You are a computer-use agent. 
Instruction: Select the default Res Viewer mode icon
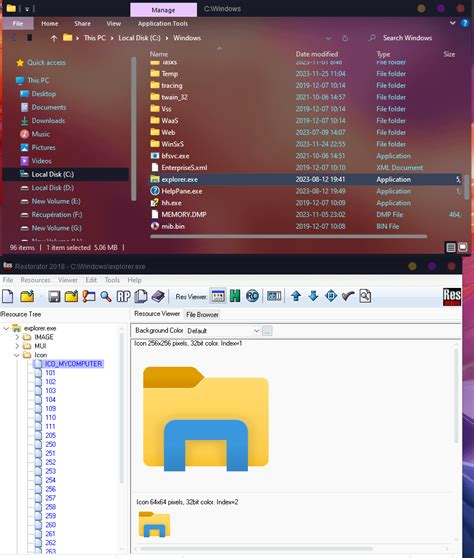tap(218, 296)
